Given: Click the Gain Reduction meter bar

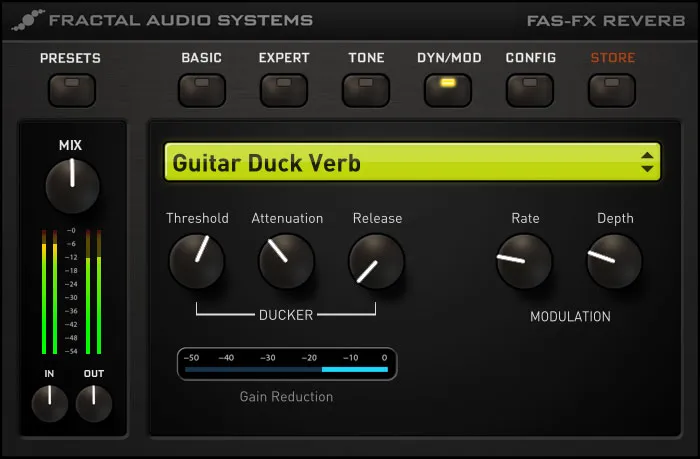Looking at the screenshot, I should (x=287, y=369).
